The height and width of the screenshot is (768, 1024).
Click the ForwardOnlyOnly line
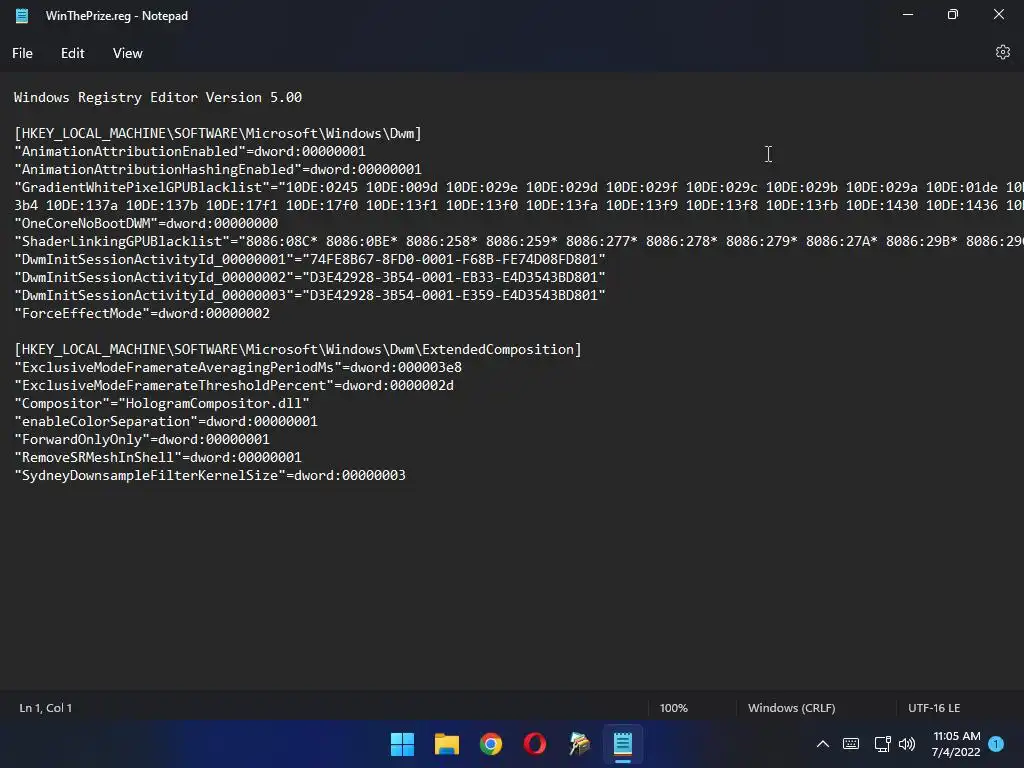tap(142, 440)
